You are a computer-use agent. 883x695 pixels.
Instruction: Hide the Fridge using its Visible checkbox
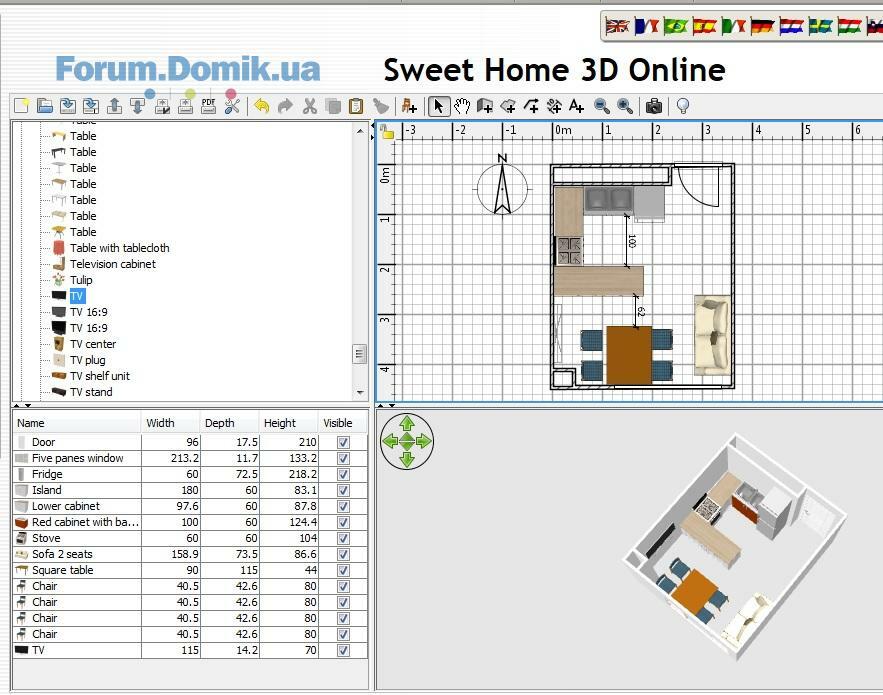pos(343,474)
